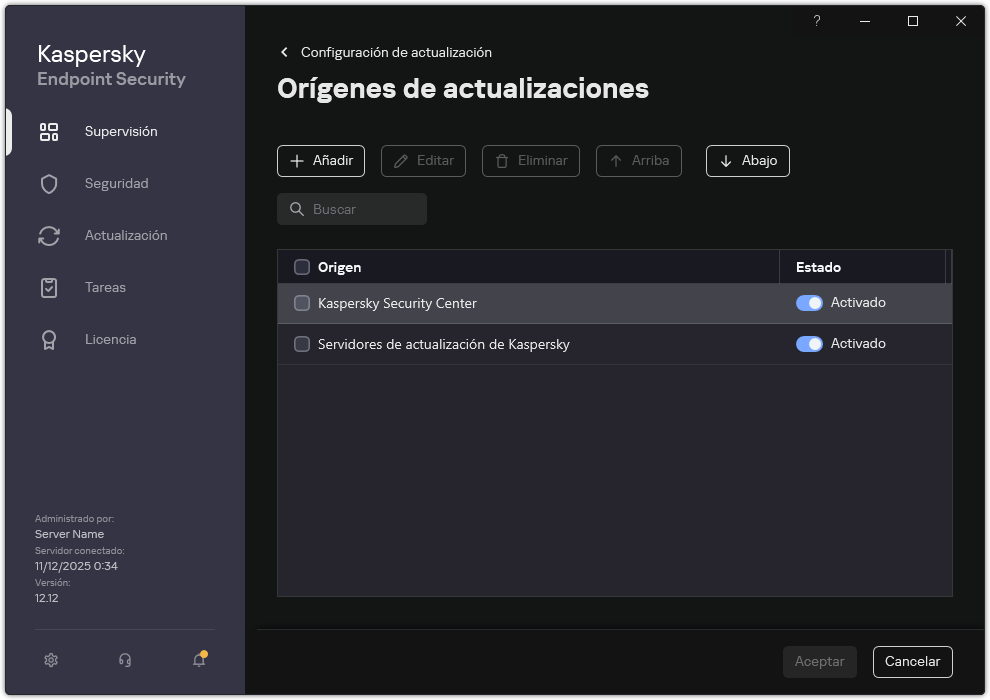Image resolution: width=990 pixels, height=700 pixels.
Task: Click the Añadir button
Action: tap(320, 160)
